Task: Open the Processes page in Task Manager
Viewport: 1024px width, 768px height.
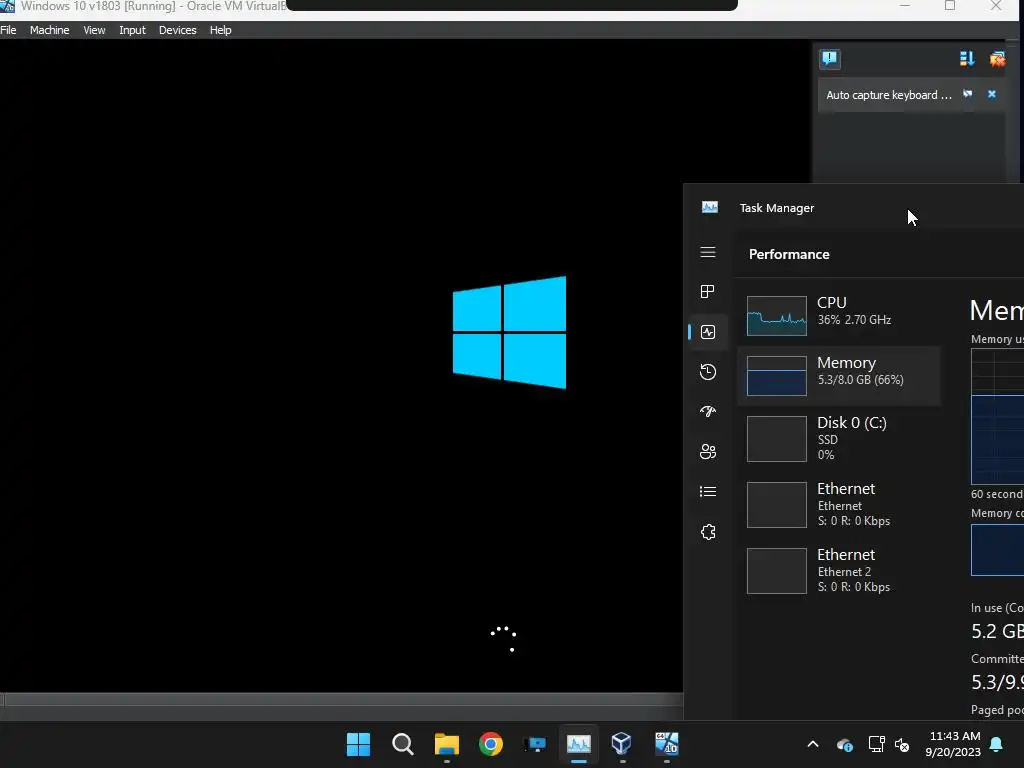Action: pyautogui.click(x=708, y=292)
